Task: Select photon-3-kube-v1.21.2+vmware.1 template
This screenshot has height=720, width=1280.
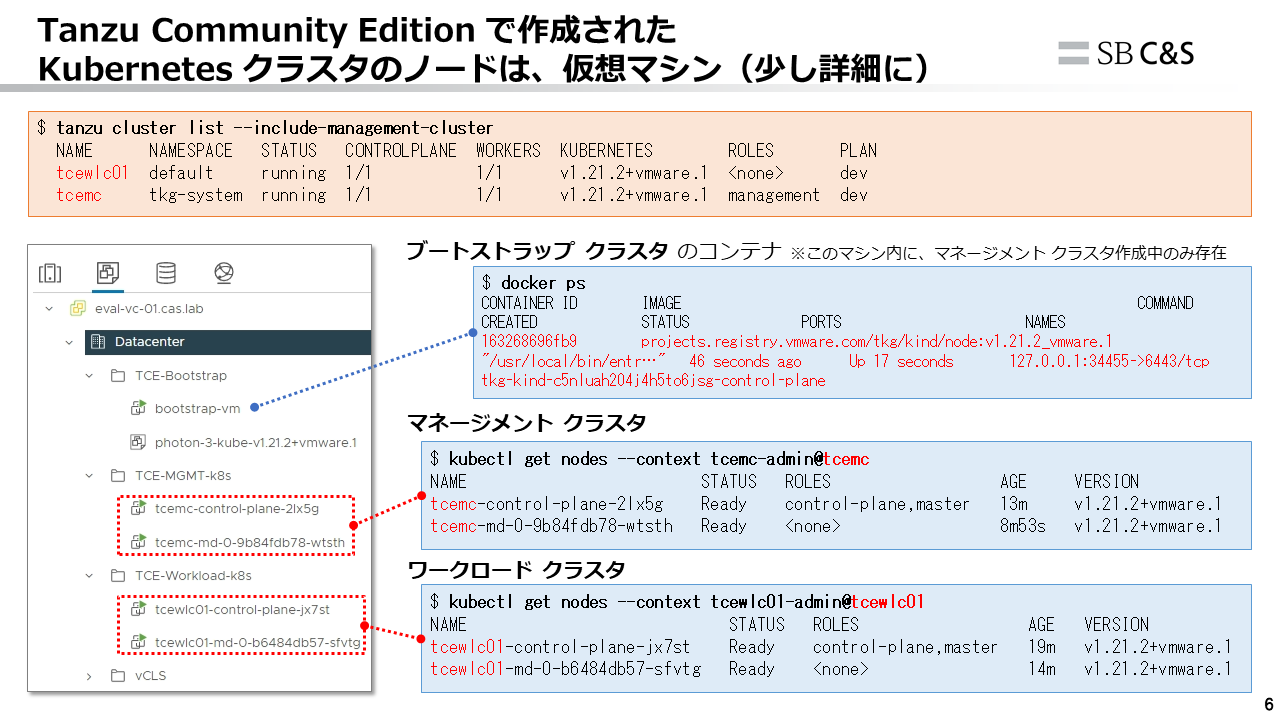Action: tap(256, 441)
